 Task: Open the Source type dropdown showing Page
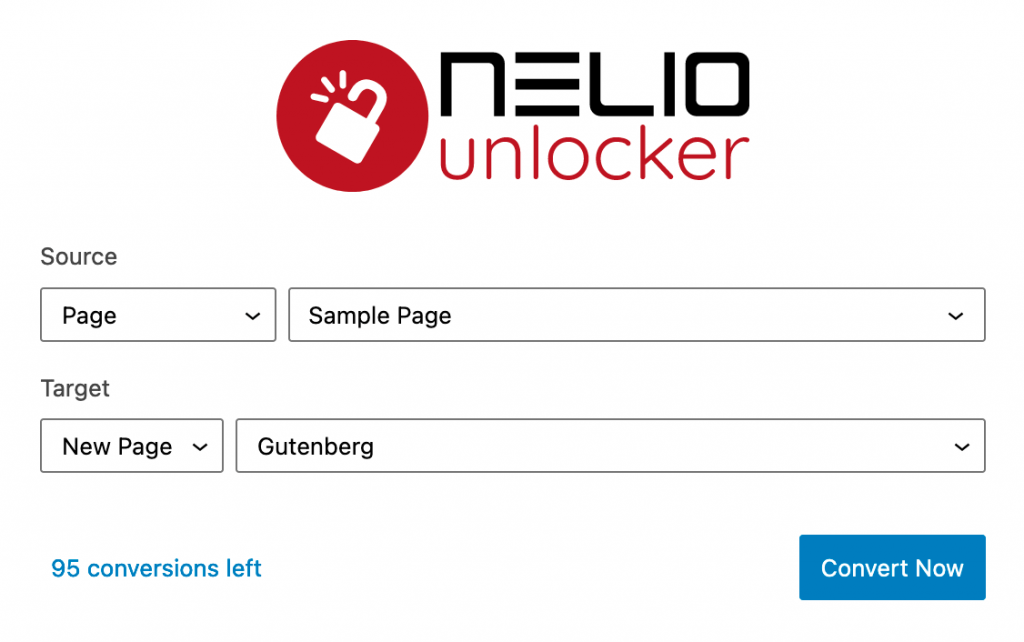[x=157, y=314]
